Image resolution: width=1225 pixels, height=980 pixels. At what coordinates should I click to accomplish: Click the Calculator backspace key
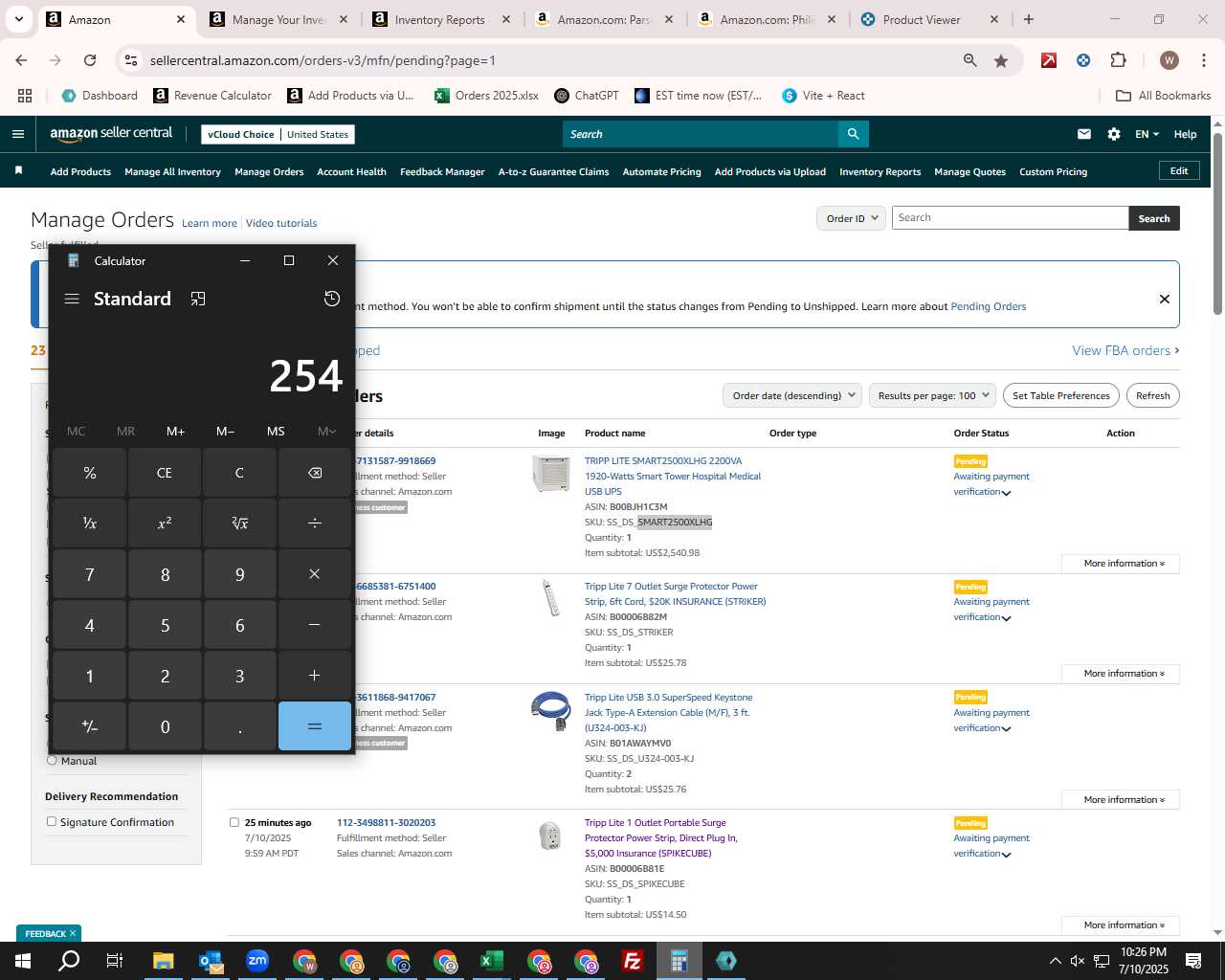(315, 473)
